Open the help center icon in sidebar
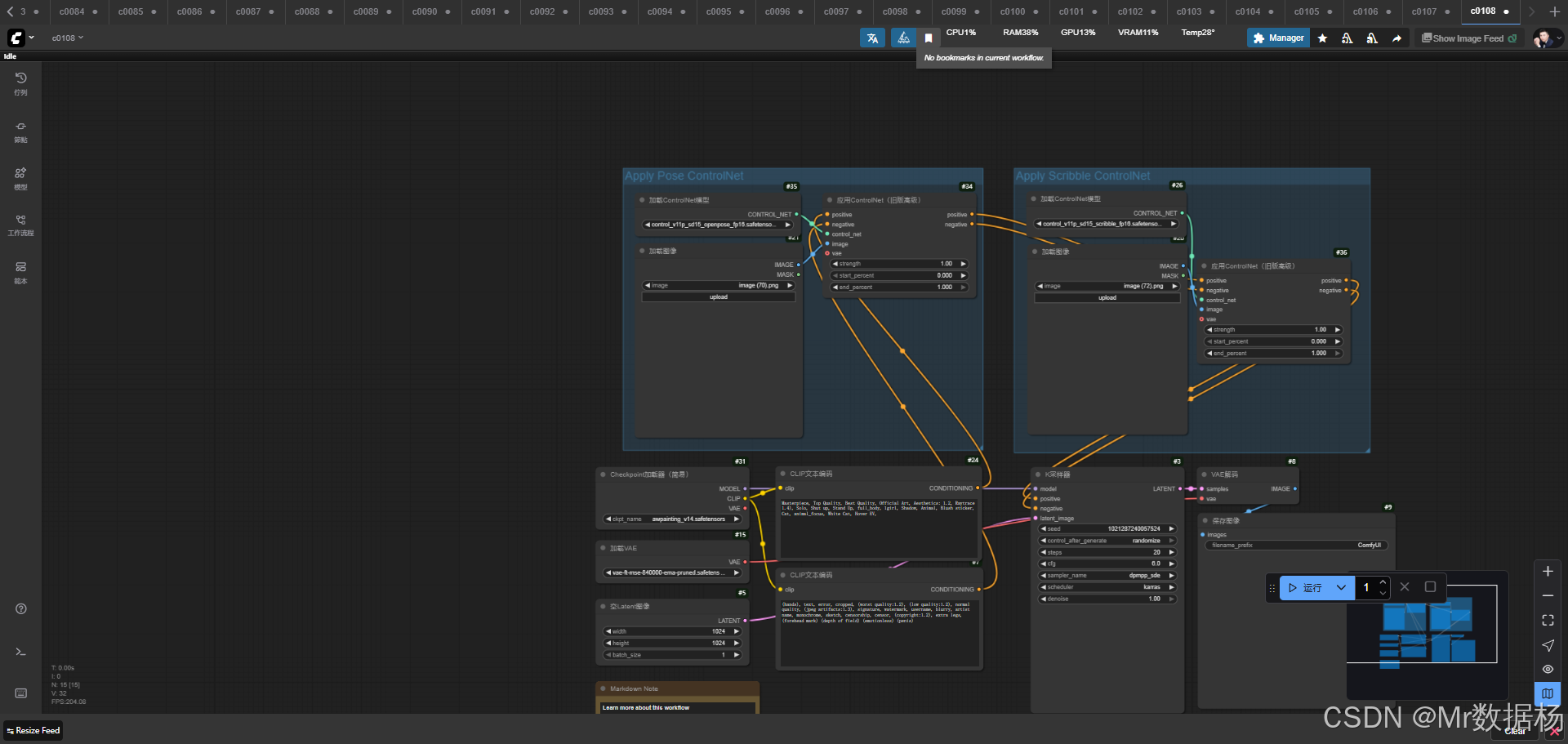The width and height of the screenshot is (1568, 744). [x=21, y=608]
